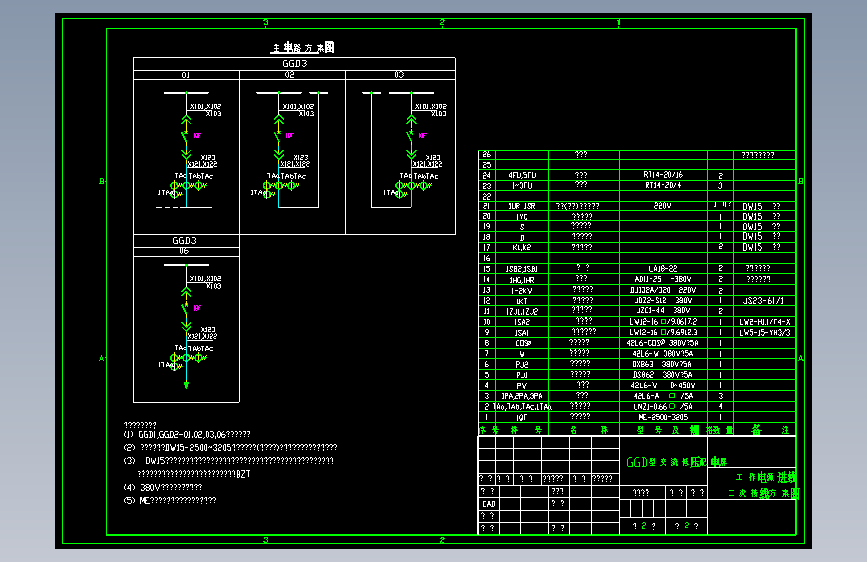
Task: Click the DS862 380V model cell
Action: (x=663, y=375)
